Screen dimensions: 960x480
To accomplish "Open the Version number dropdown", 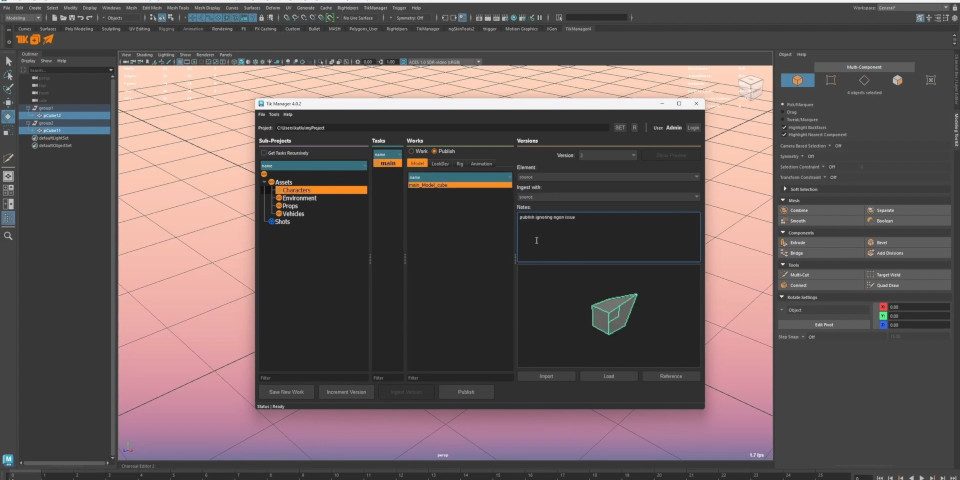I will coord(607,155).
